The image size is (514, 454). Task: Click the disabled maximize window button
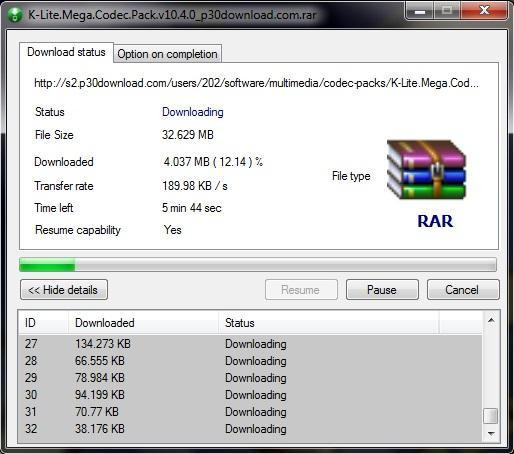point(447,11)
